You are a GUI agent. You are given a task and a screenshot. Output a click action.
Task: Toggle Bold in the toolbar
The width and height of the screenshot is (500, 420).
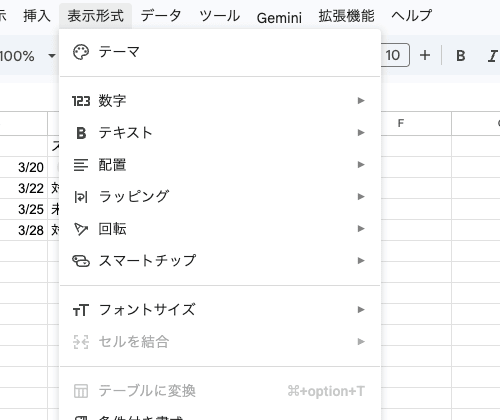point(461,56)
